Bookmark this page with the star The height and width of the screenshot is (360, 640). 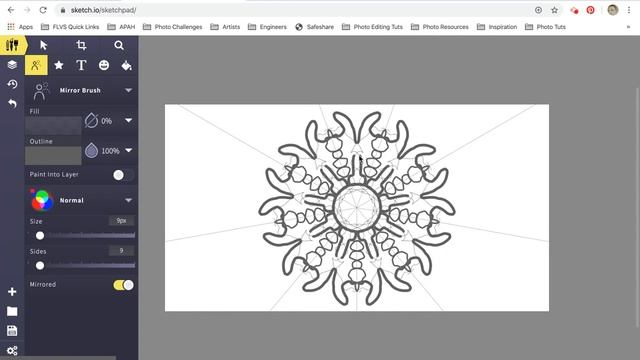[x=554, y=10]
